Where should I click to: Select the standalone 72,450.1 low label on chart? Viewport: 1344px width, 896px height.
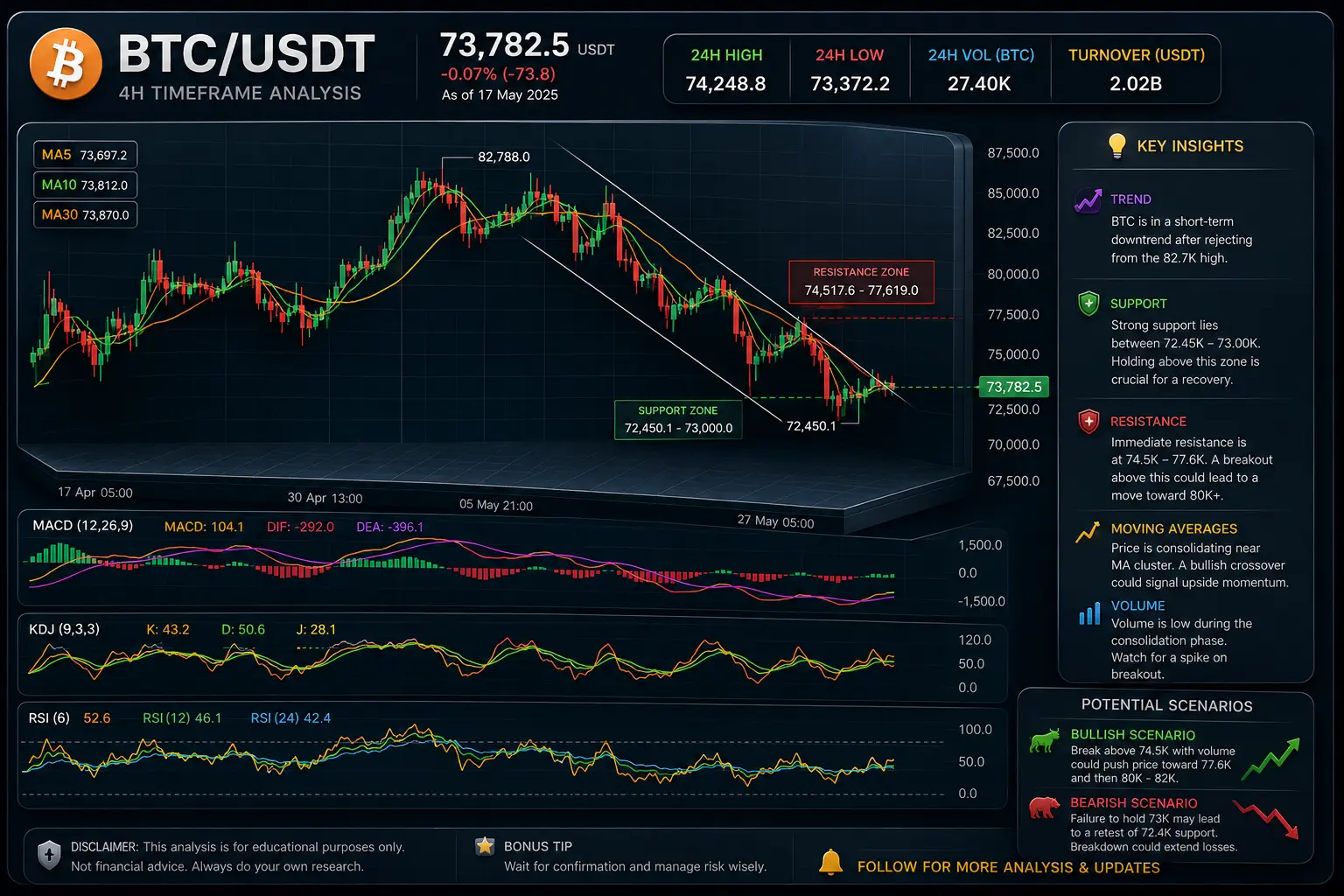tap(811, 426)
